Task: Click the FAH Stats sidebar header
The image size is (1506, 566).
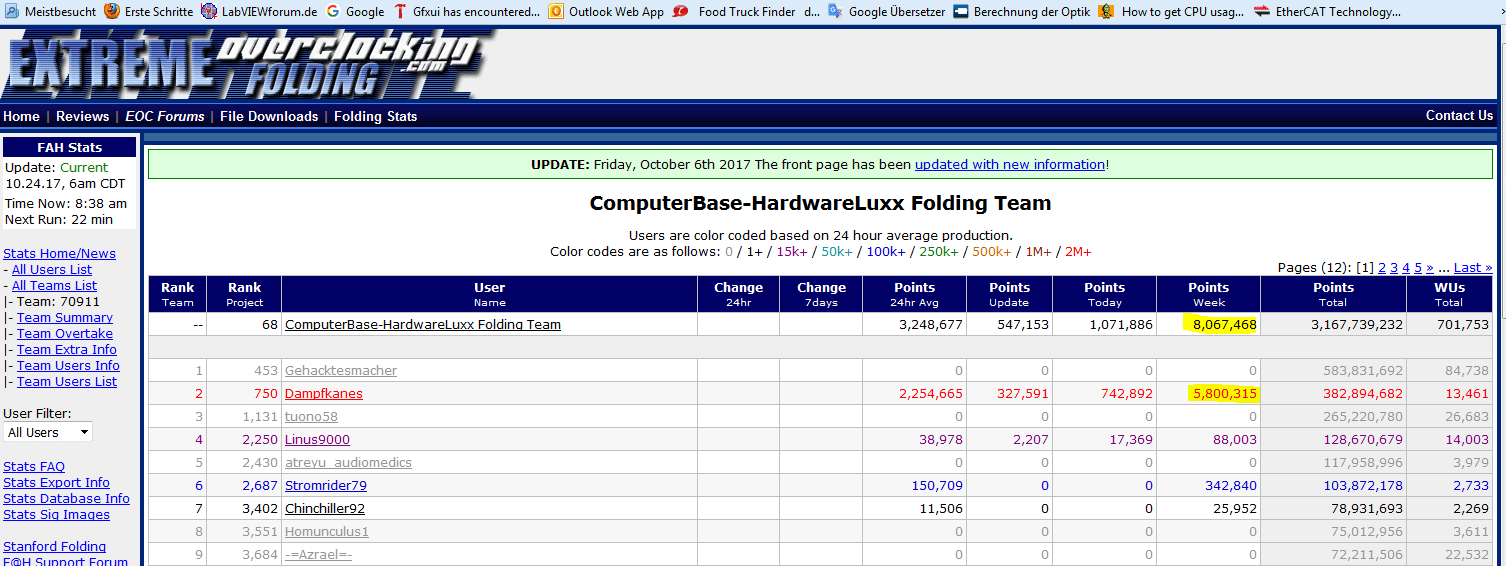Action: [70, 147]
